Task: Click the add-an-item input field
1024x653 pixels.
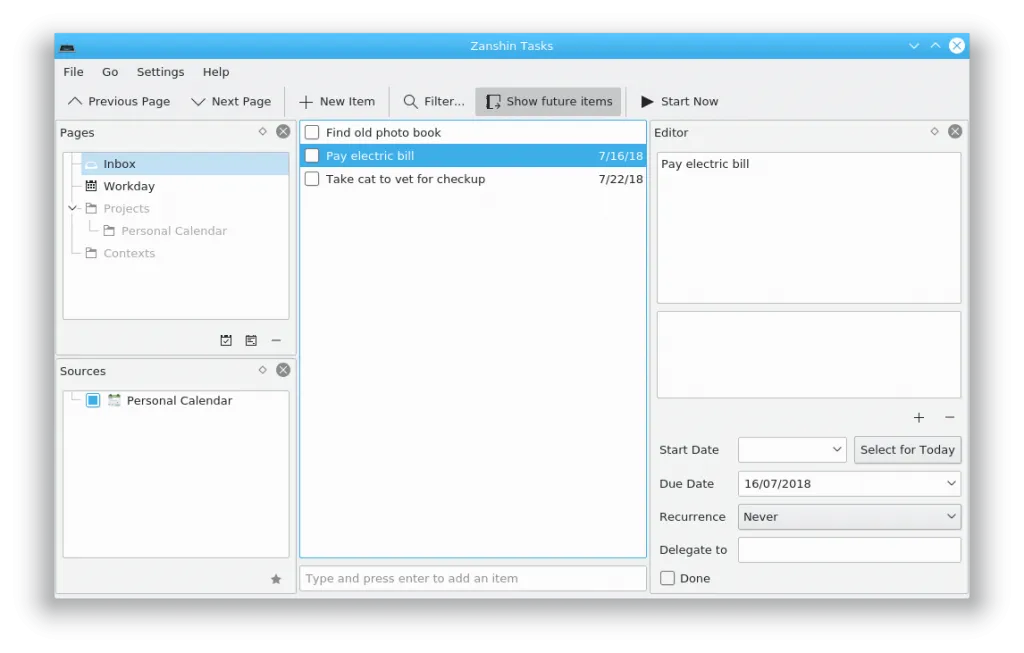Action: [472, 577]
